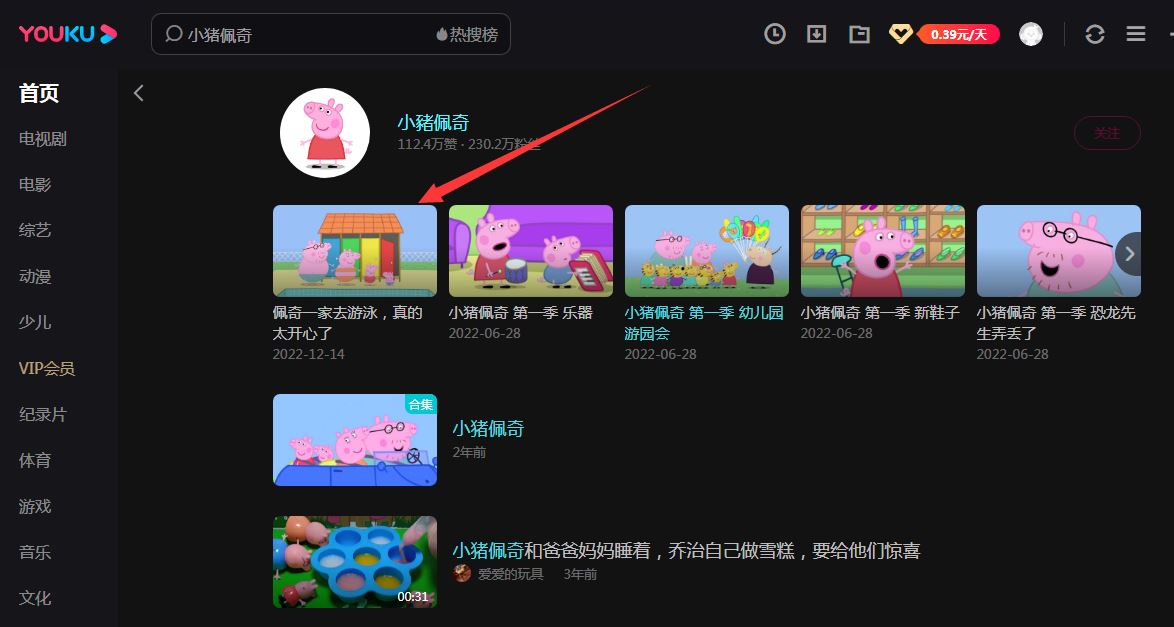Open the hamburger menu icon
1174x627 pixels.
1135,33
